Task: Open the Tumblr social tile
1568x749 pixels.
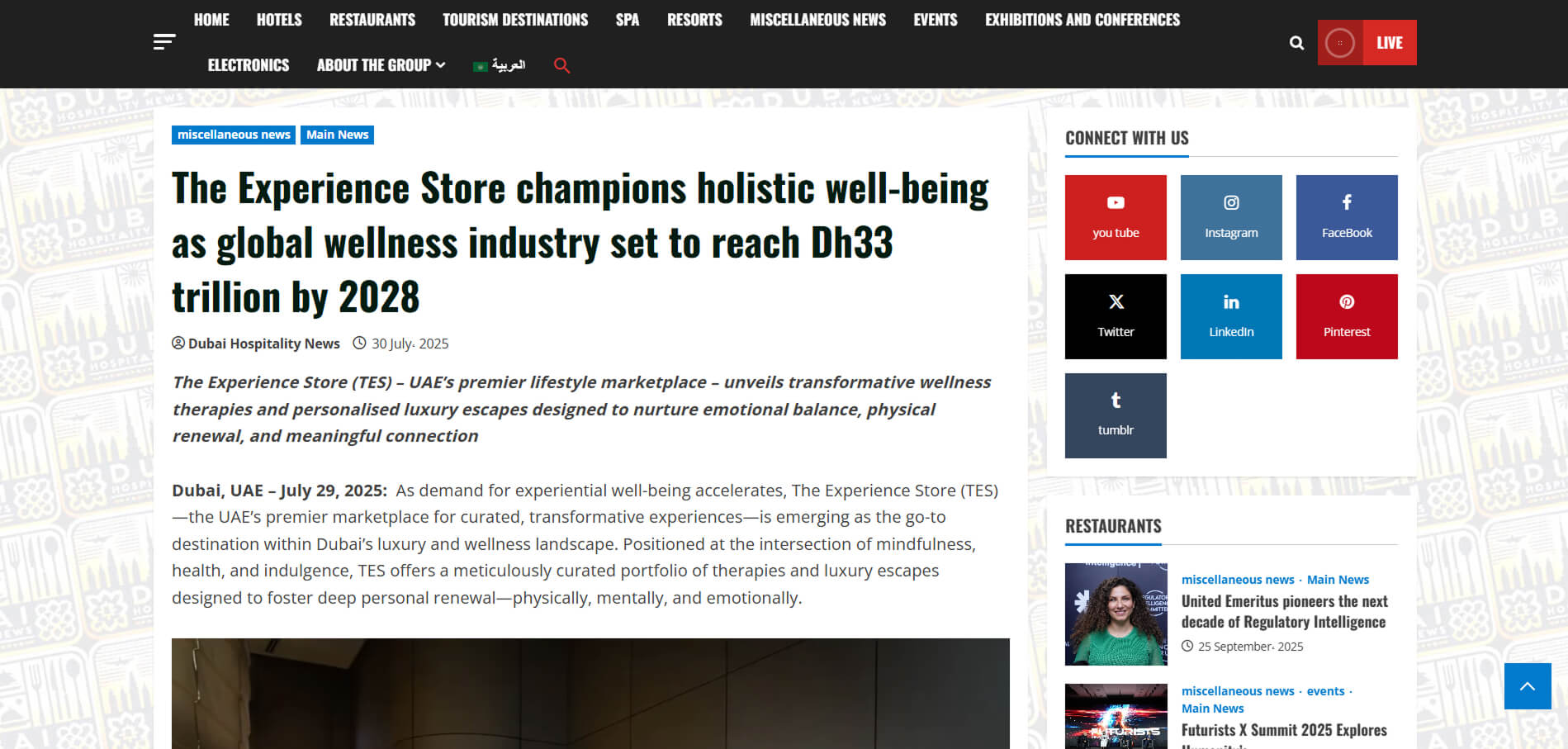Action: pyautogui.click(x=1116, y=415)
